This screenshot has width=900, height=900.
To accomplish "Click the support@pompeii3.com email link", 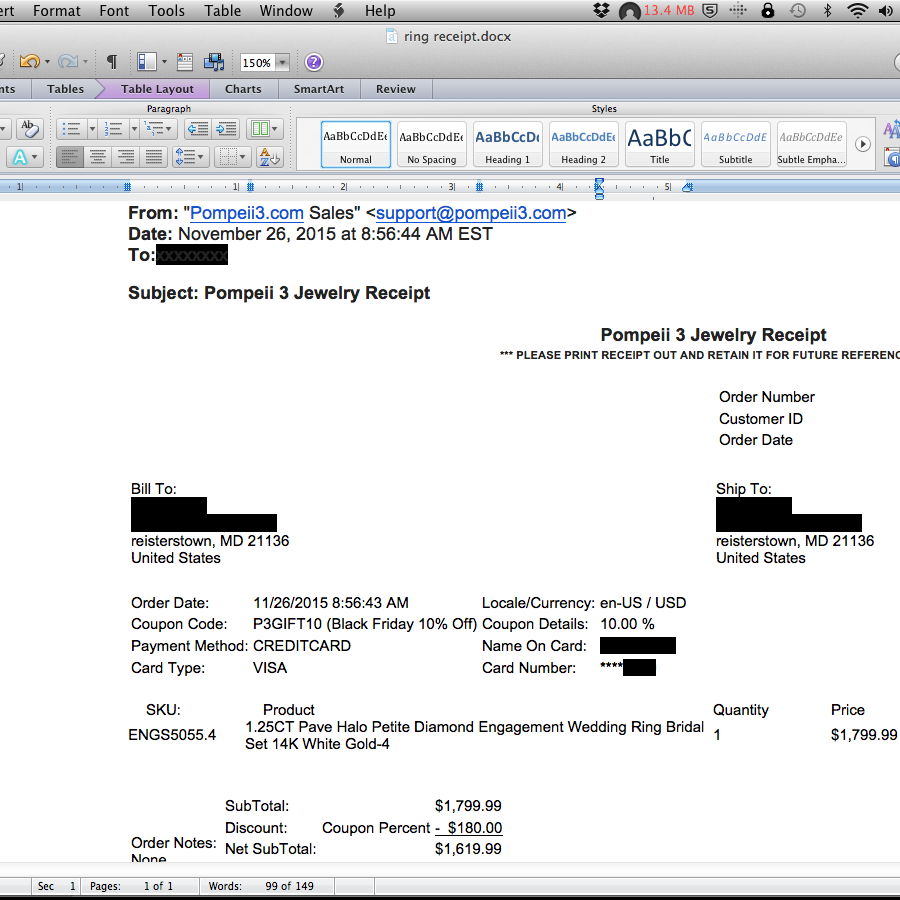I will tap(471, 213).
